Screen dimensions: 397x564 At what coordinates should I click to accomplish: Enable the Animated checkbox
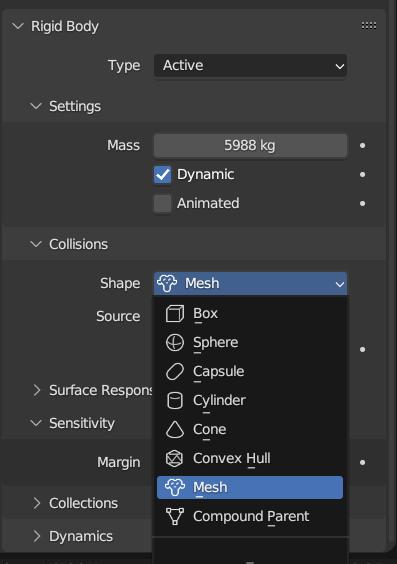point(163,204)
